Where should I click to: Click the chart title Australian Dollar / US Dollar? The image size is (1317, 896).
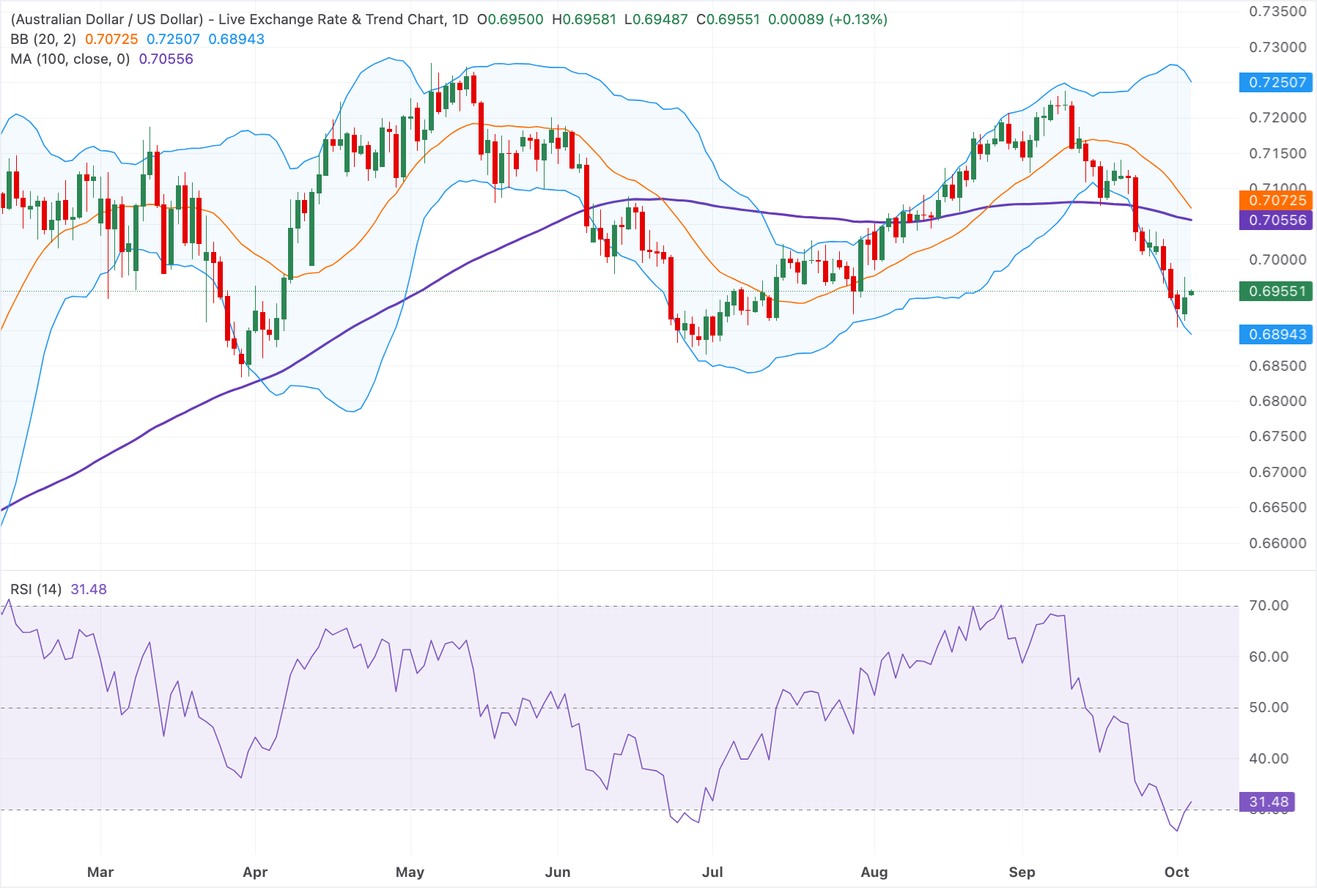coord(107,19)
